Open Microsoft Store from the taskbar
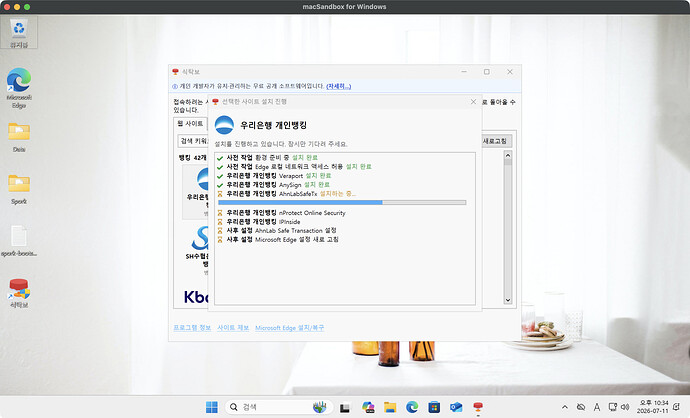 (434, 407)
